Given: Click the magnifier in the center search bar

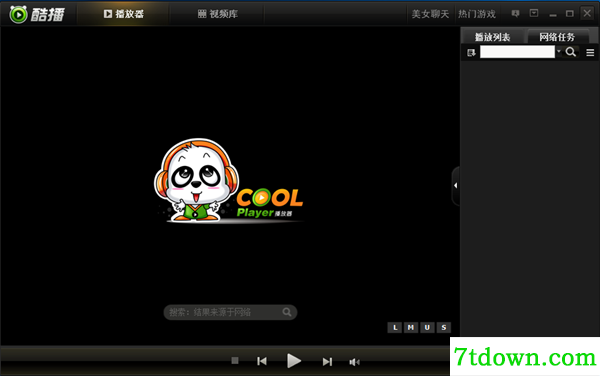Looking at the screenshot, I should (x=287, y=312).
